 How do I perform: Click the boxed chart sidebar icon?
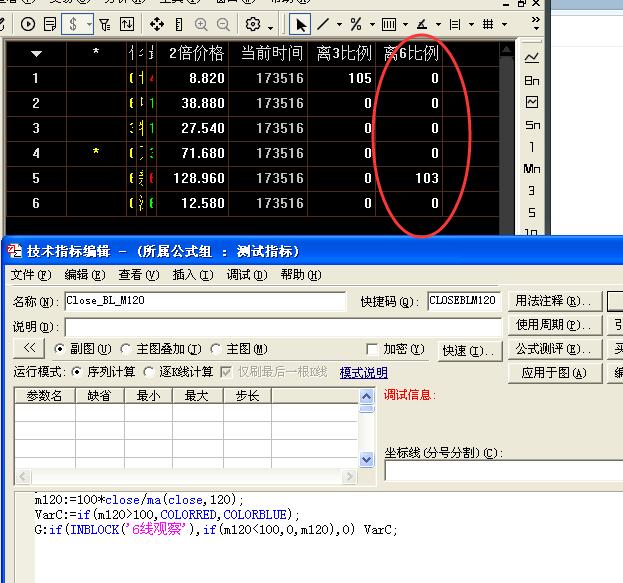pyautogui.click(x=532, y=102)
